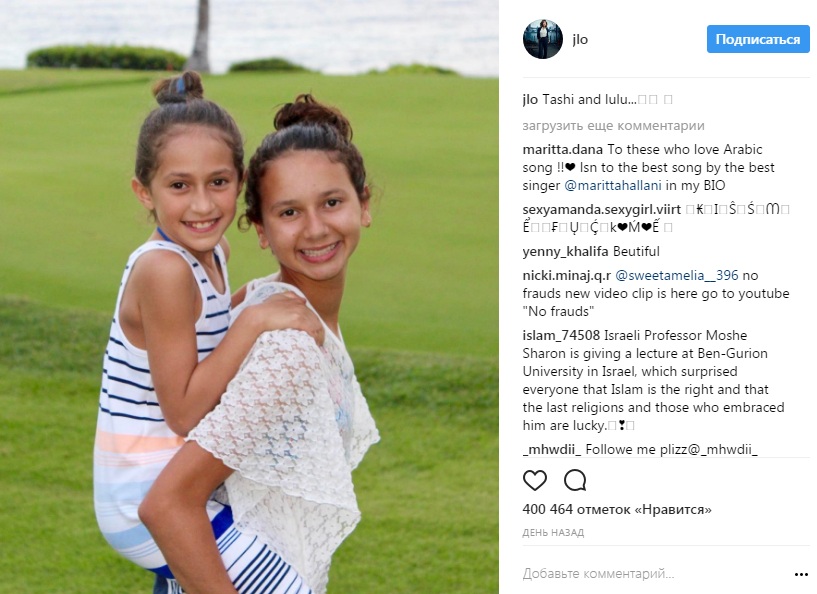Focus the Добавьте комментарий input field

click(655, 574)
